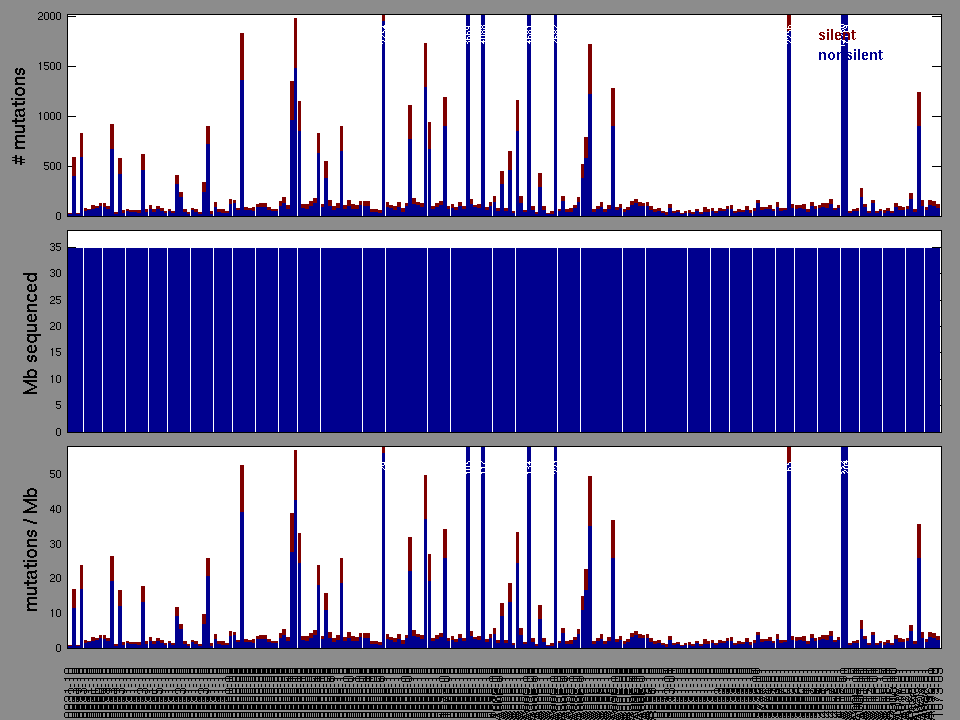Click the 35 tick on the Mb sequenced axis
Image resolution: width=960 pixels, height=720 pixels.
pos(54,247)
